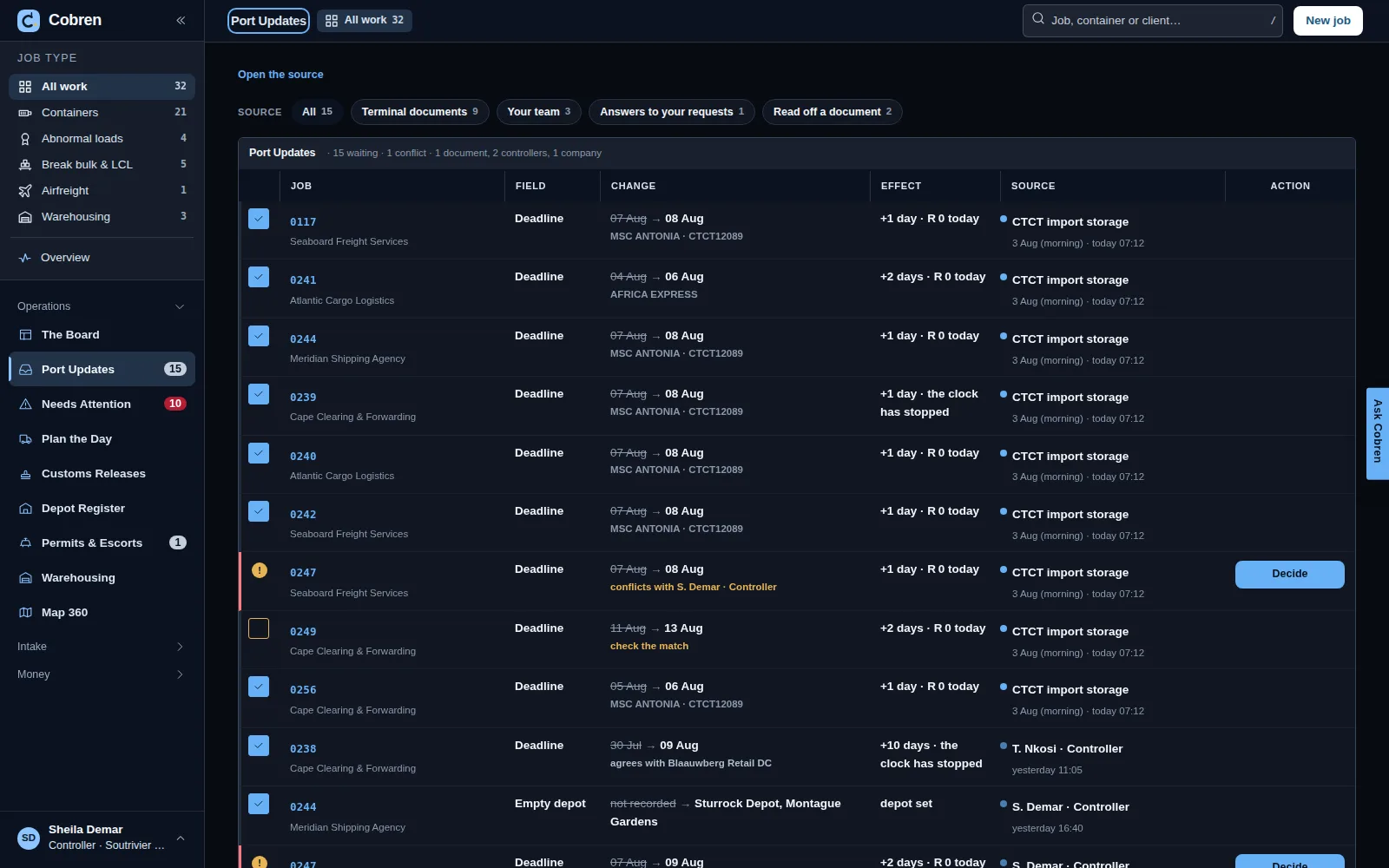Viewport: 1389px width, 868px height.
Task: Click The Board icon
Action: 25,335
